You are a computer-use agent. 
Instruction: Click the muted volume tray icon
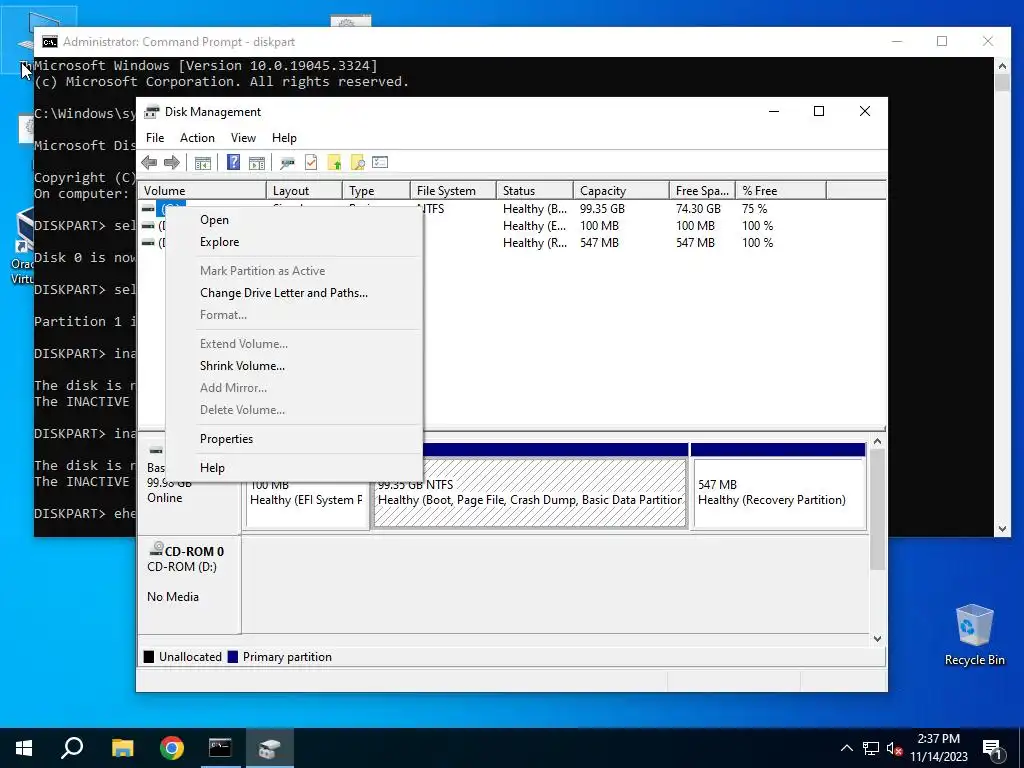pyautogui.click(x=894, y=748)
